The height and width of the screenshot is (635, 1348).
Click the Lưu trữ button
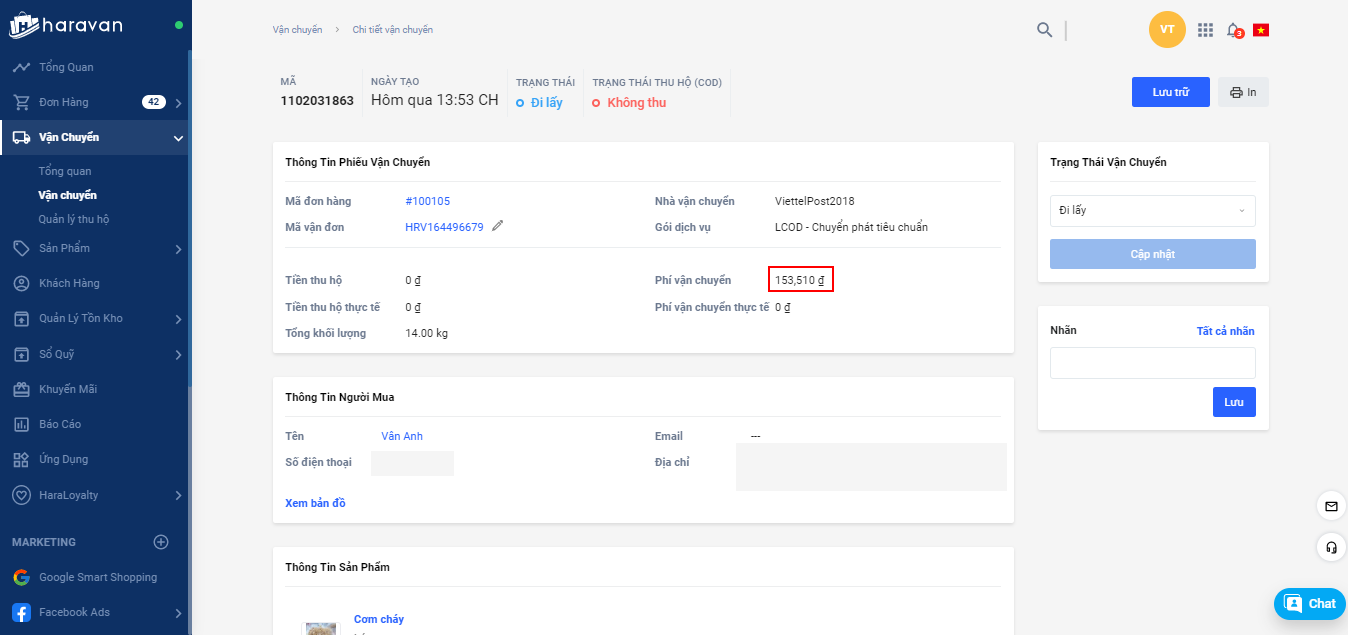pos(1170,92)
